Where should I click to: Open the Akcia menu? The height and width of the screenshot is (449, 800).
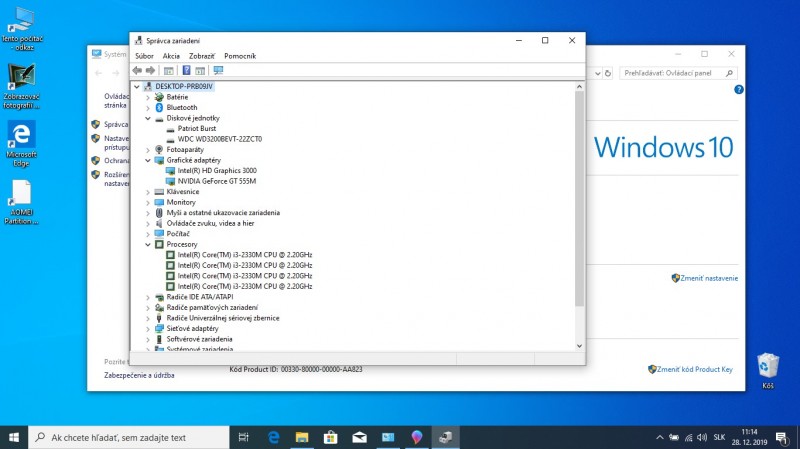pyautogui.click(x=171, y=56)
